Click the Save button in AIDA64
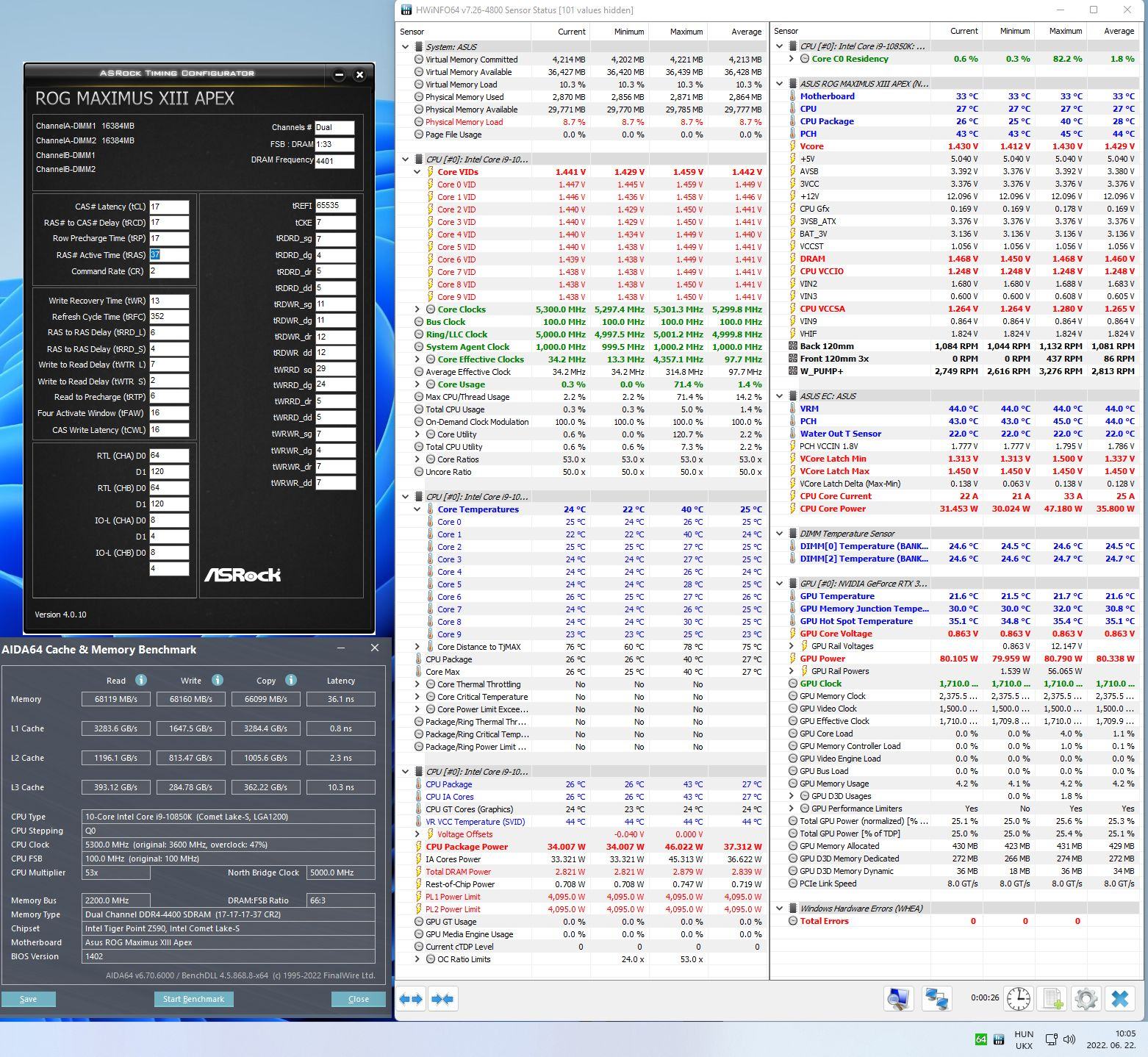Viewport: 1148px width, 1057px height. click(28, 999)
